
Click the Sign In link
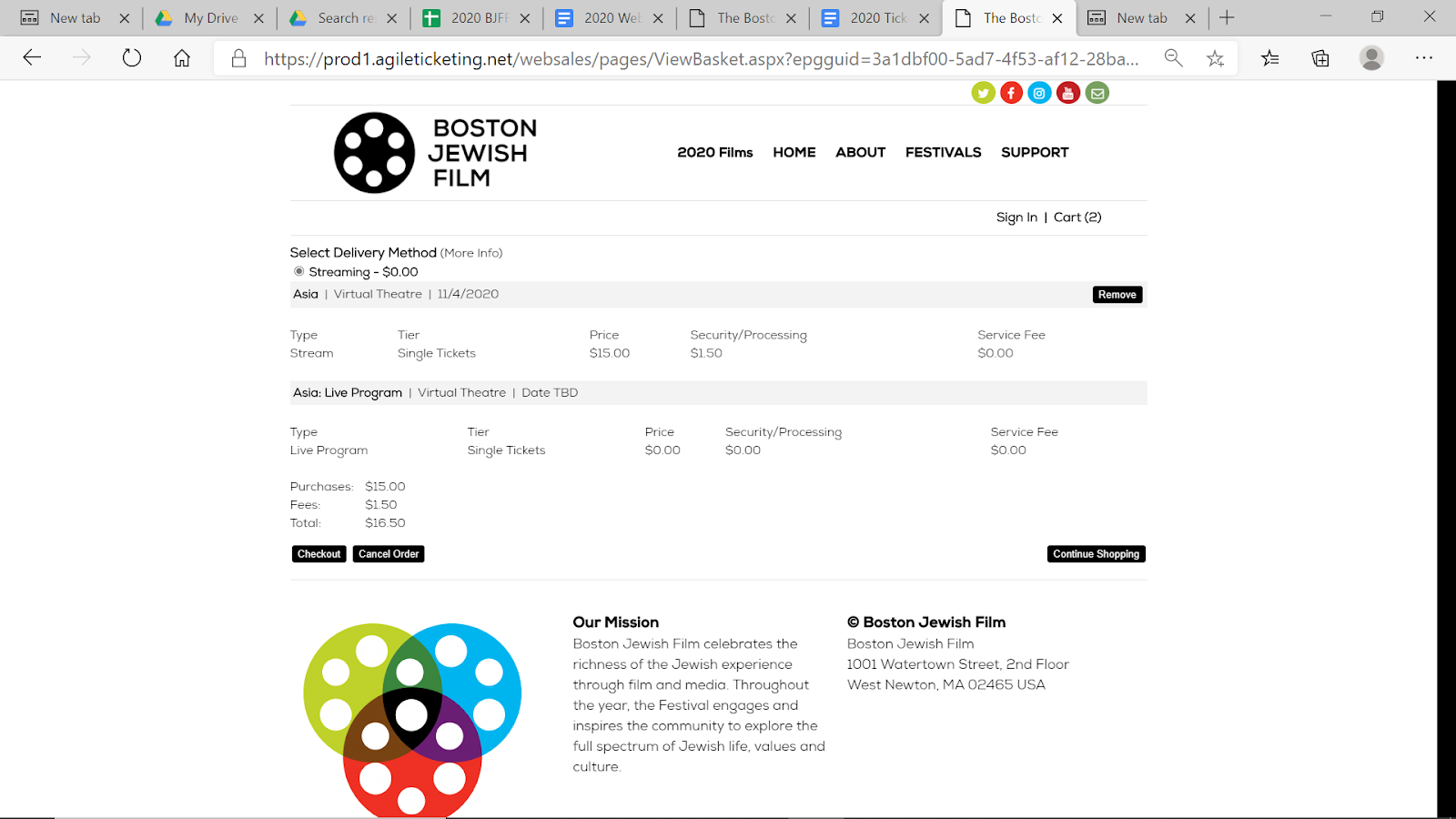tap(1016, 217)
